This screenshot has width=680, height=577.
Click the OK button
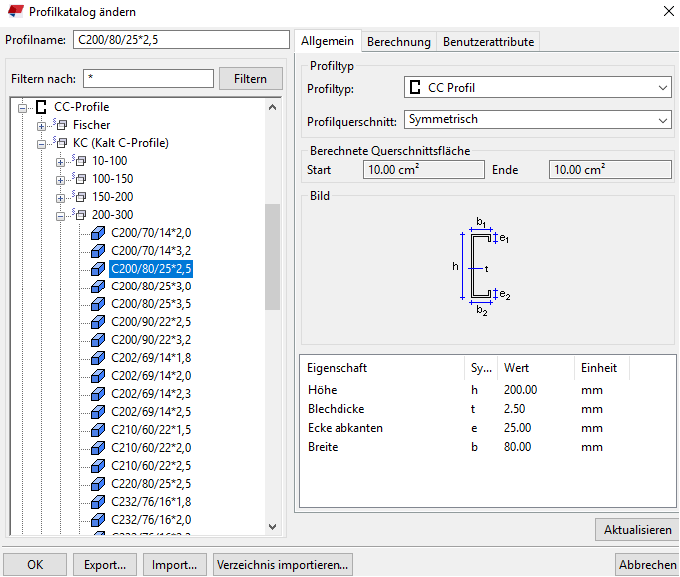point(35,564)
